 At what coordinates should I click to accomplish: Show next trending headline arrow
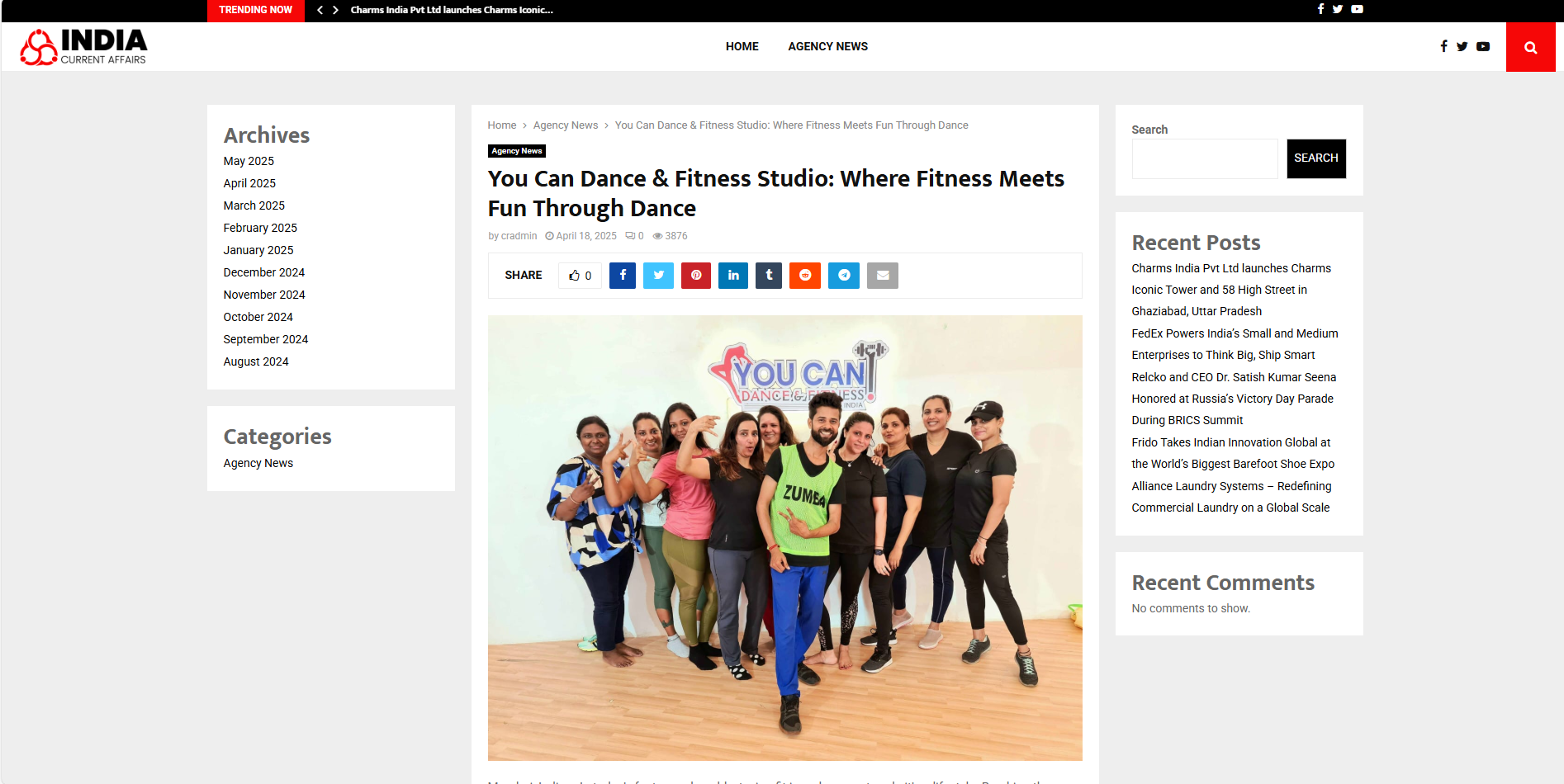point(335,10)
